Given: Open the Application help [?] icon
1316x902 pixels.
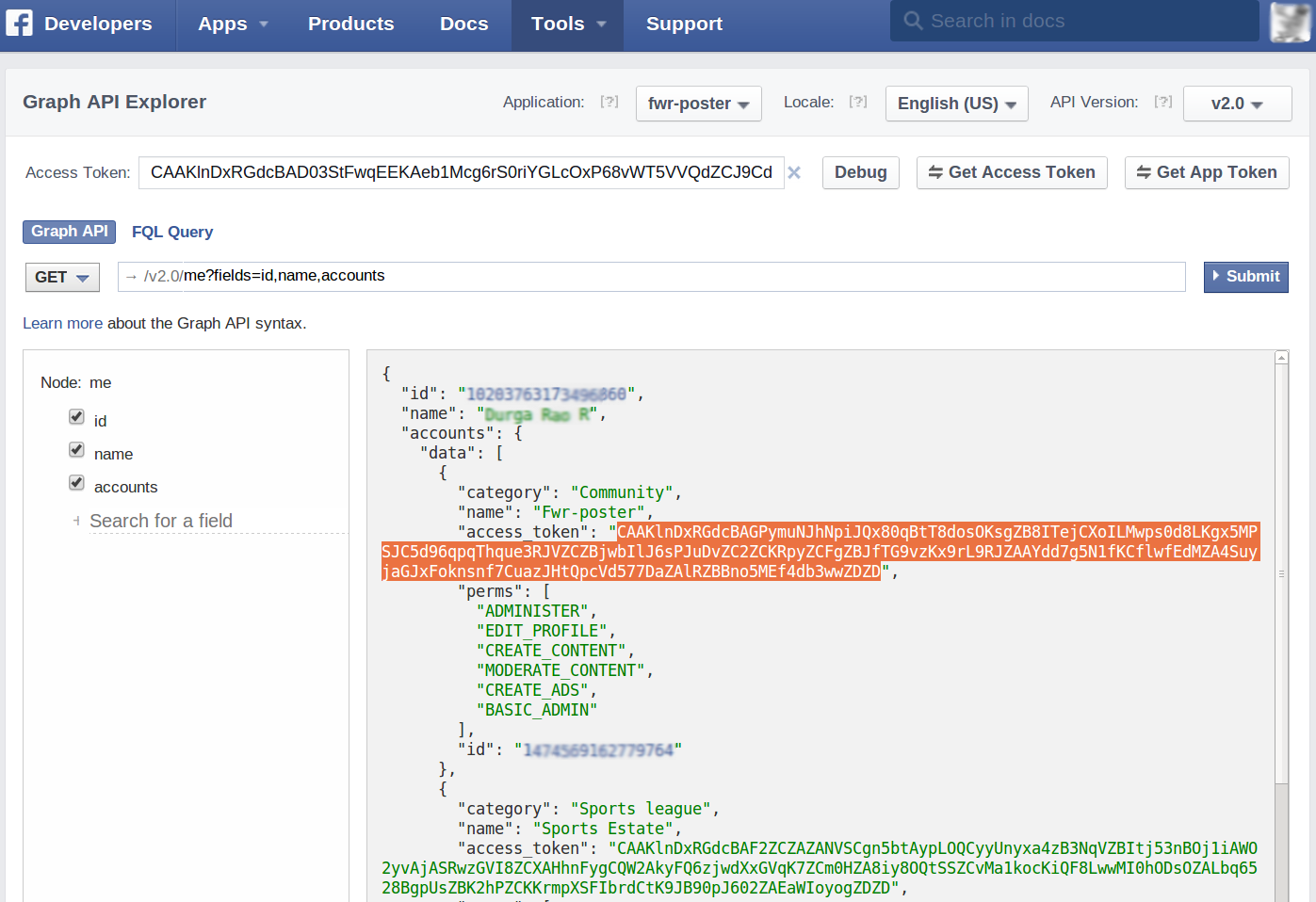Looking at the screenshot, I should [x=609, y=102].
